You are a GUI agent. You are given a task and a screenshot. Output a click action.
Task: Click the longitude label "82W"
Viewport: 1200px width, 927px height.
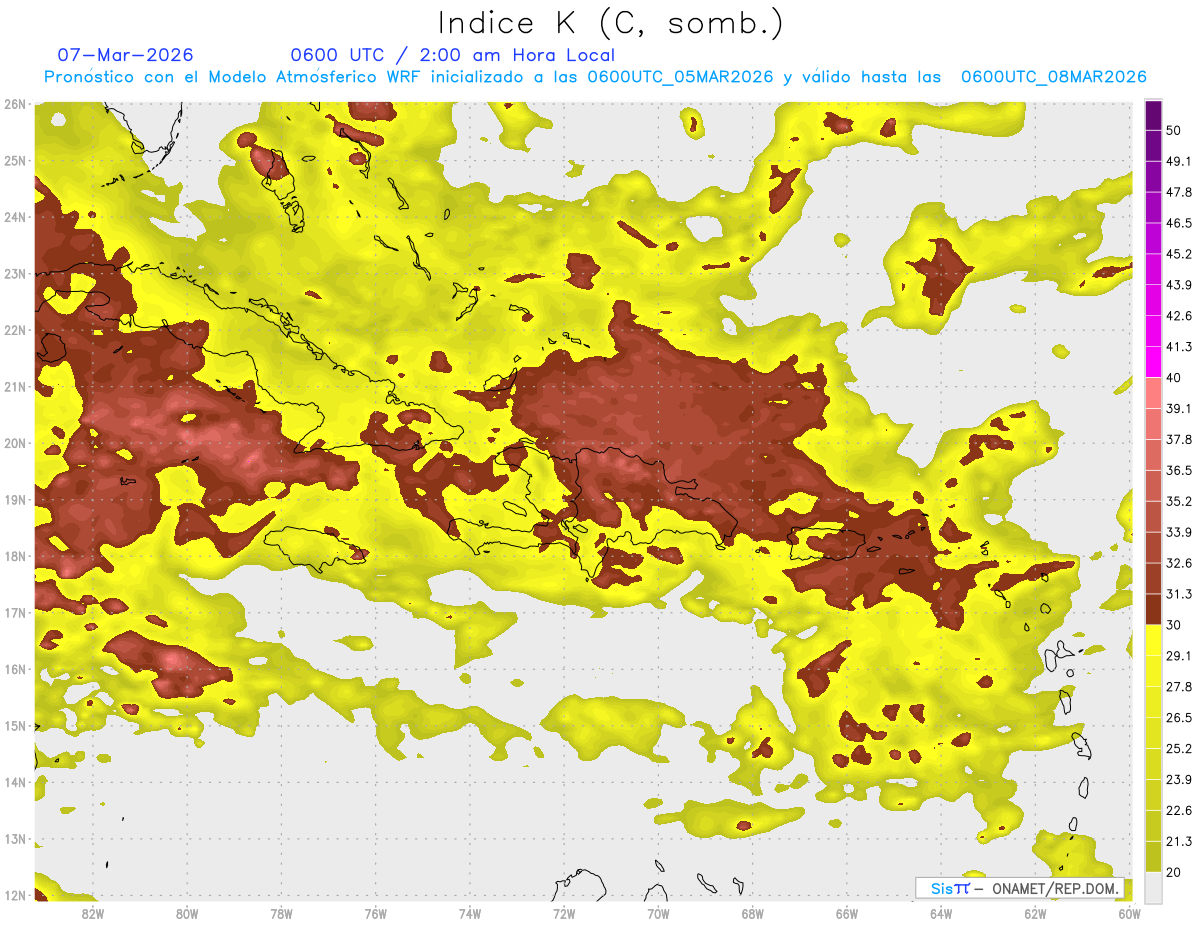coord(92,913)
